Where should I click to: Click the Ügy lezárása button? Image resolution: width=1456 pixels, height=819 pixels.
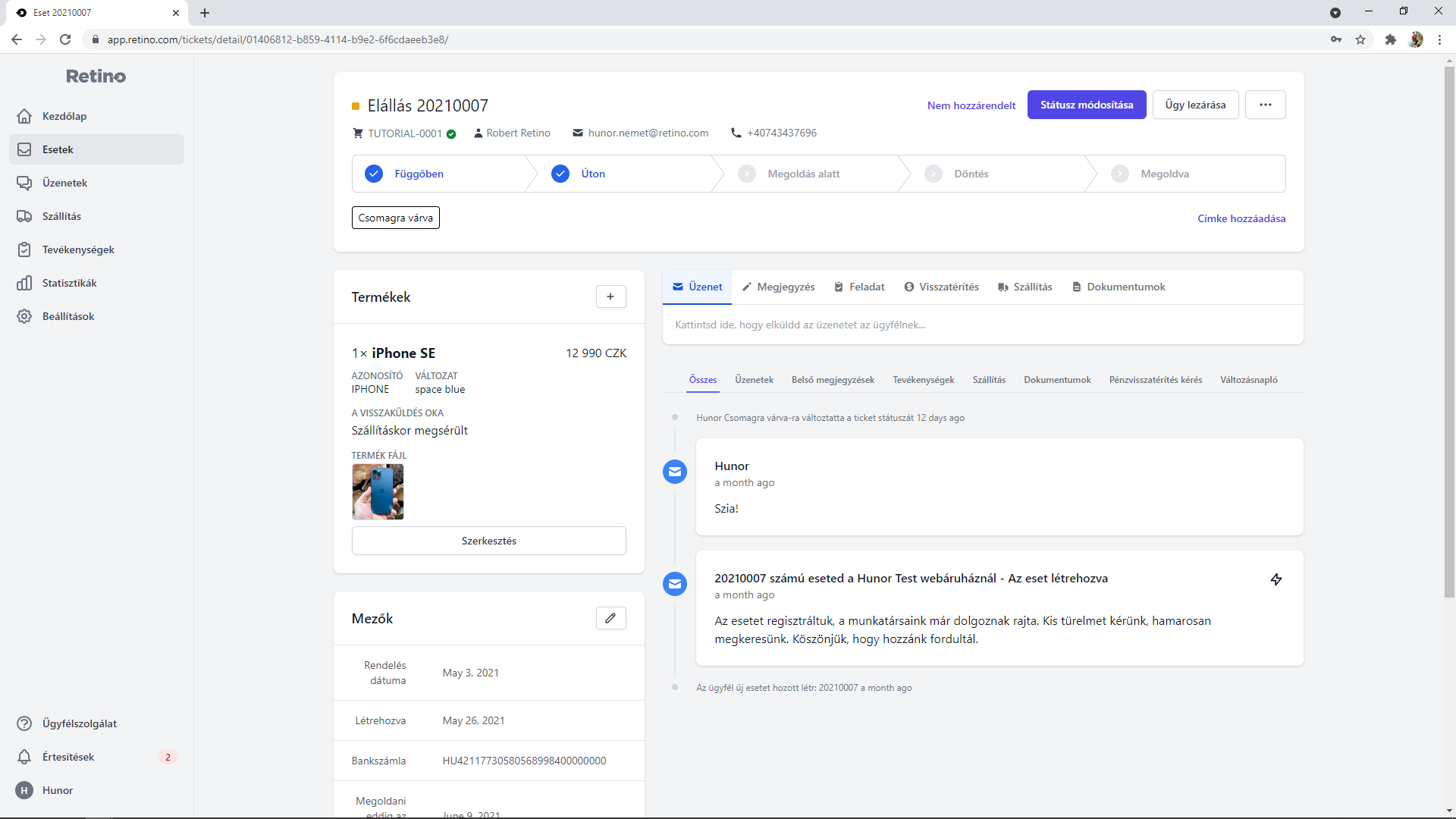tap(1195, 105)
